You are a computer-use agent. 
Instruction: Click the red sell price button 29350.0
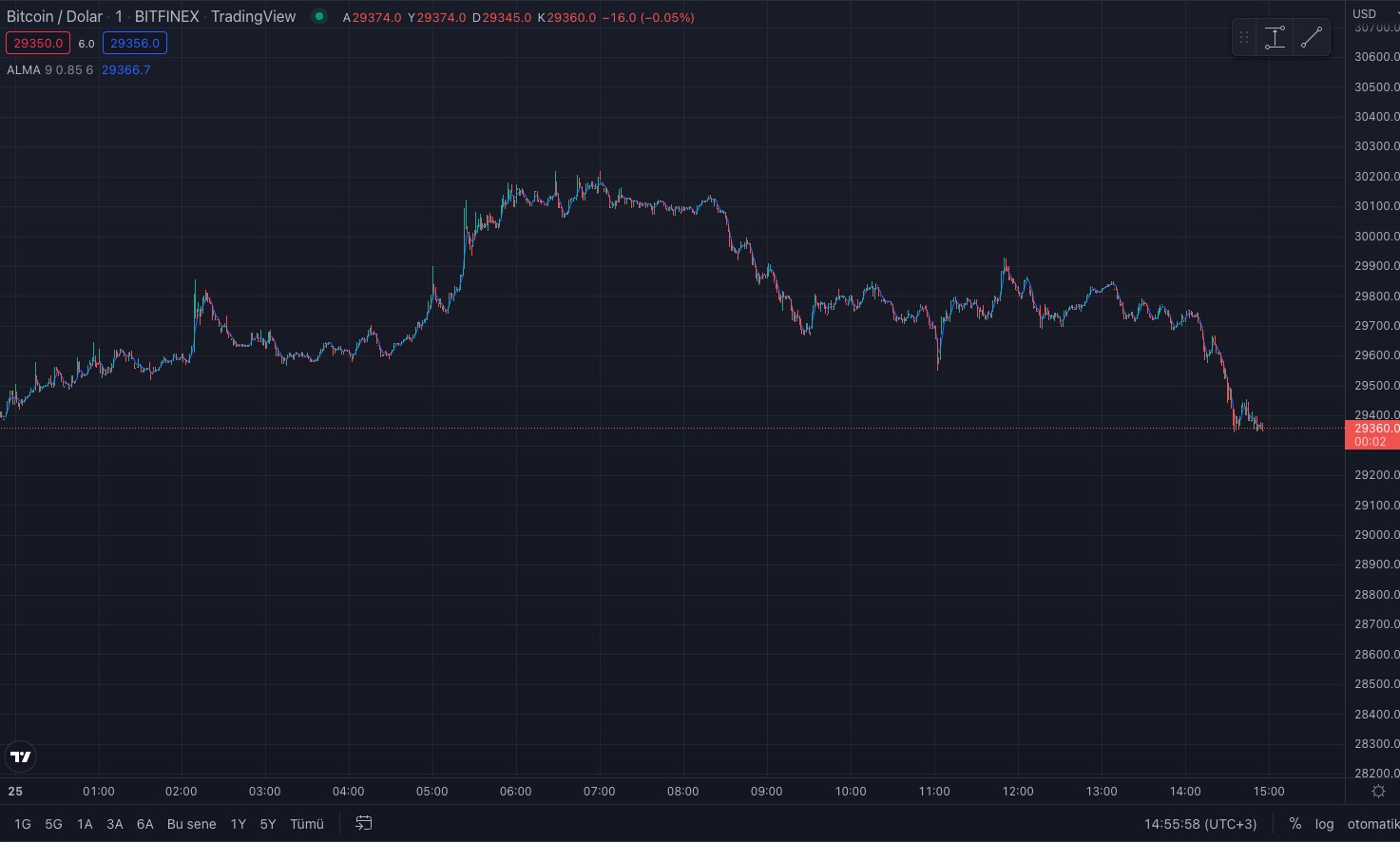click(x=38, y=43)
